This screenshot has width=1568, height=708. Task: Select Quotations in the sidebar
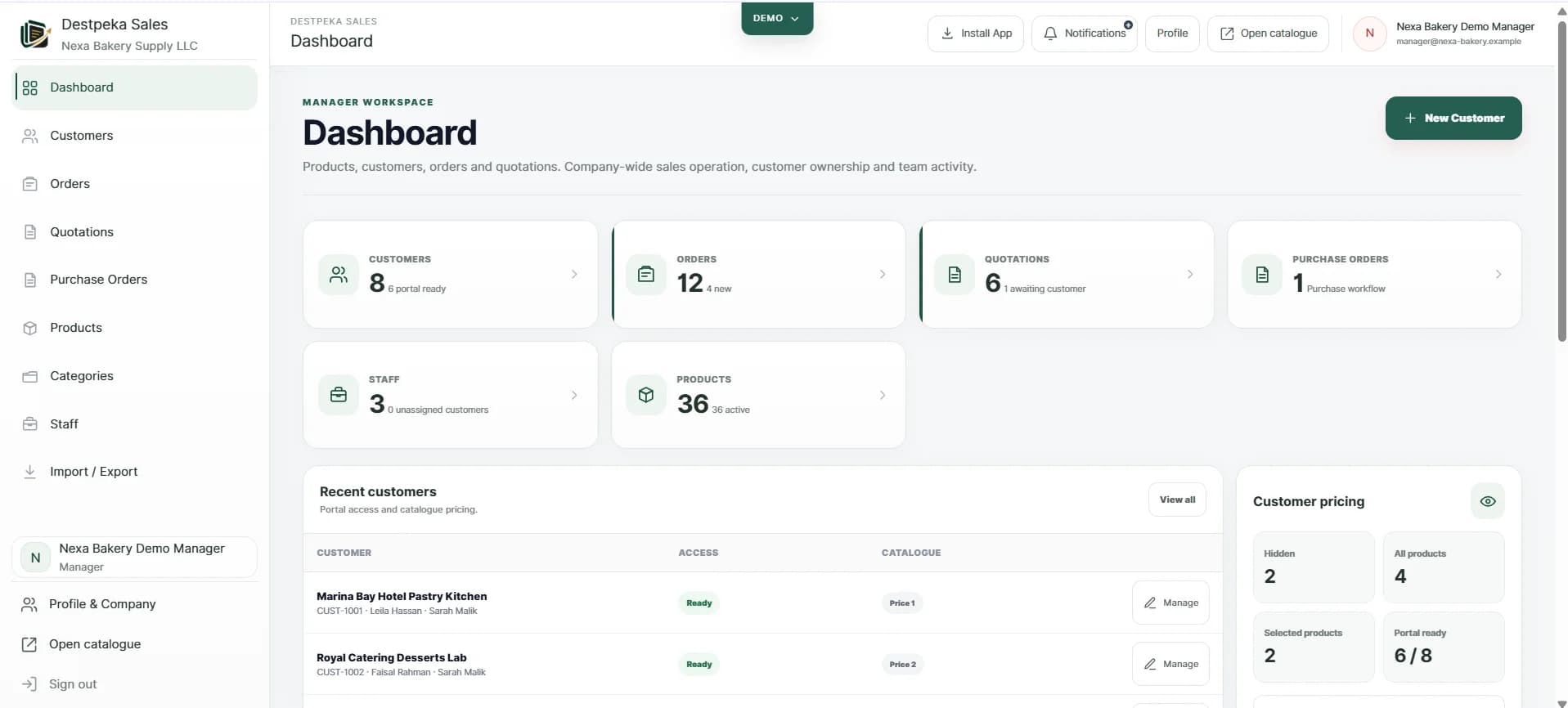coord(135,232)
